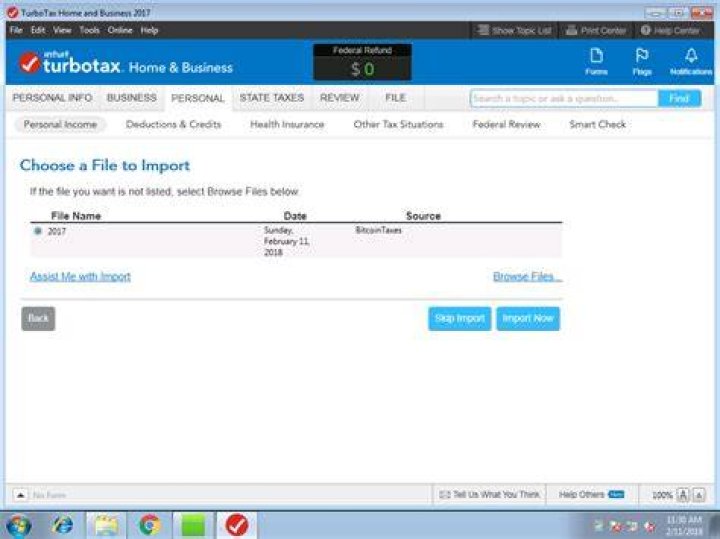This screenshot has width=720, height=539.
Task: Click the search topic input field
Action: pyautogui.click(x=564, y=98)
